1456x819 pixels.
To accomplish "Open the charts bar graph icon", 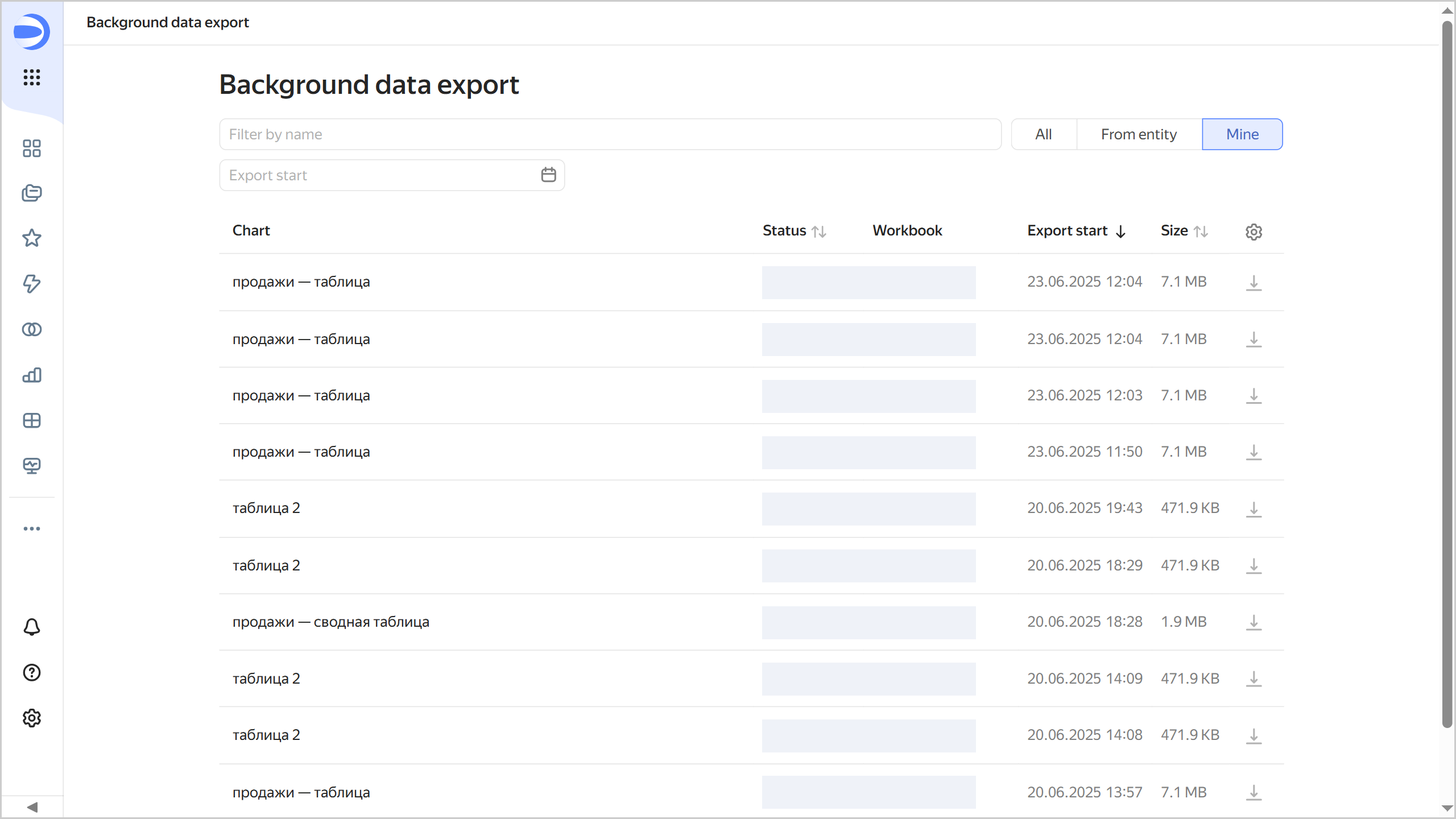I will pos(32,375).
